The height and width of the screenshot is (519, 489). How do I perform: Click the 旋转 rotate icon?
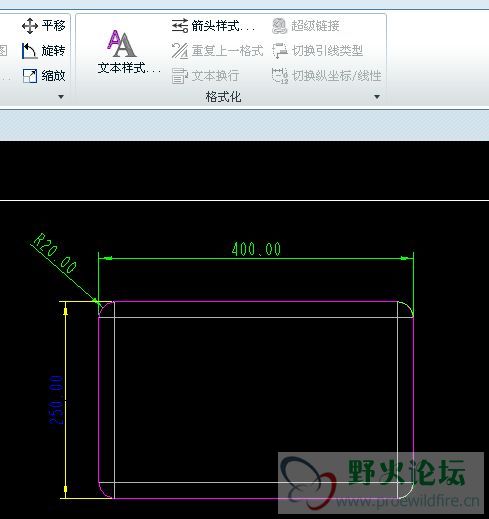click(29, 51)
